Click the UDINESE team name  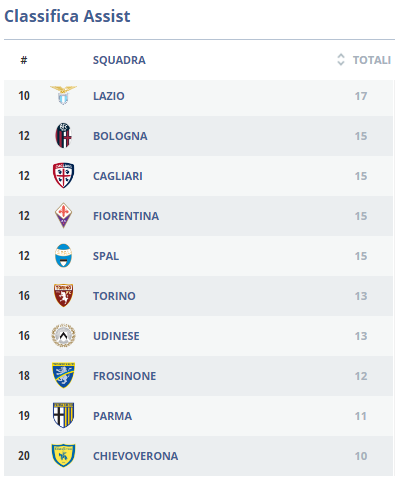116,336
